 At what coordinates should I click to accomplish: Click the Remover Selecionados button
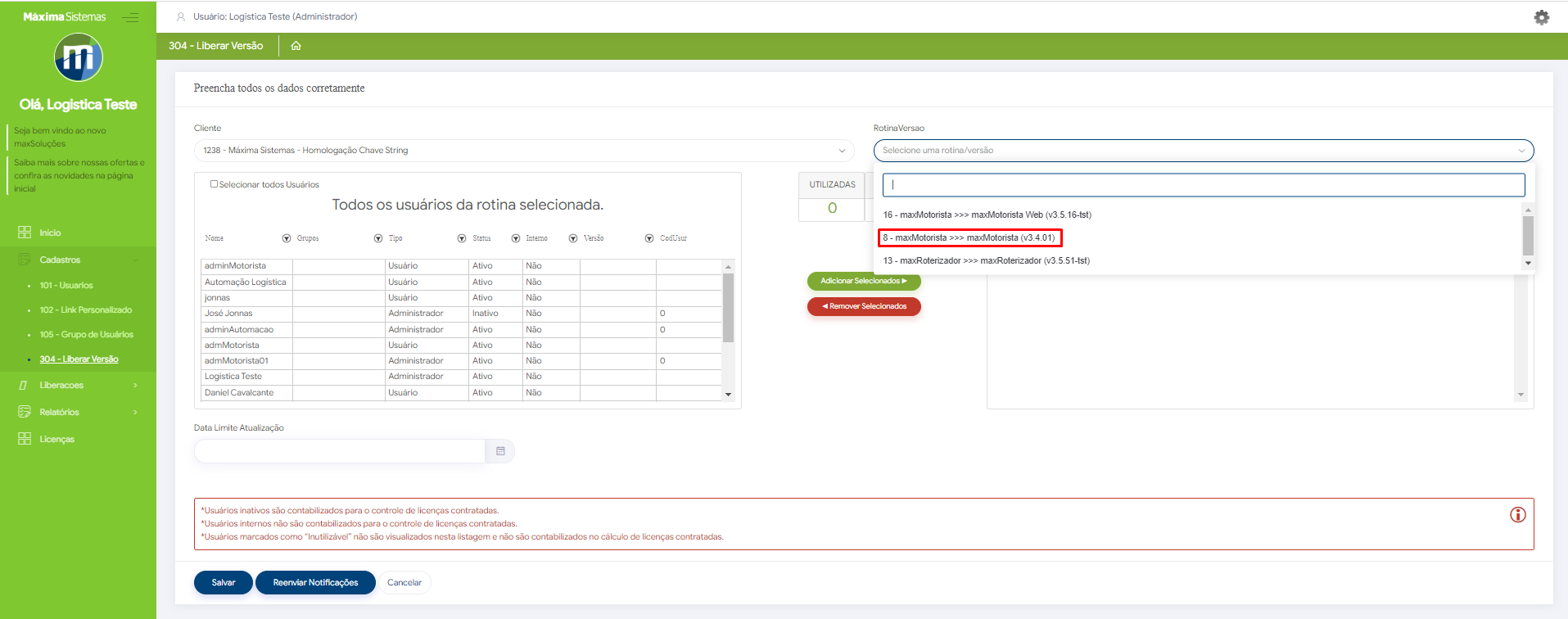(863, 306)
